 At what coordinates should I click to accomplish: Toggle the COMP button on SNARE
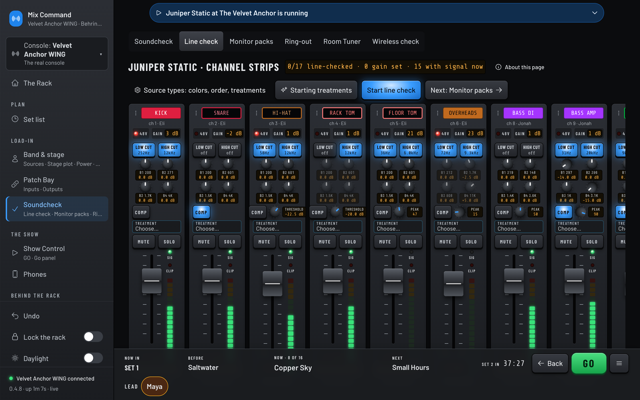201,212
